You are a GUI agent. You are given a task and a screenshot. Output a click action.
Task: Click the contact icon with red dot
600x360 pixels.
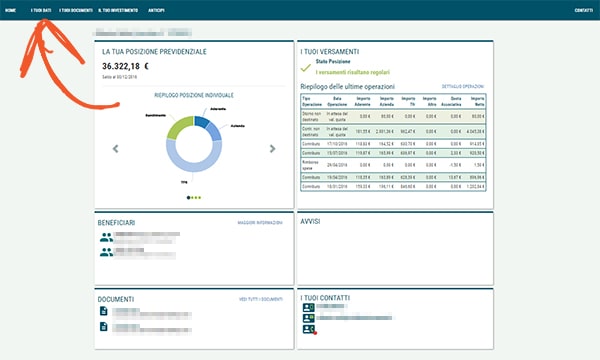pyautogui.click(x=309, y=329)
